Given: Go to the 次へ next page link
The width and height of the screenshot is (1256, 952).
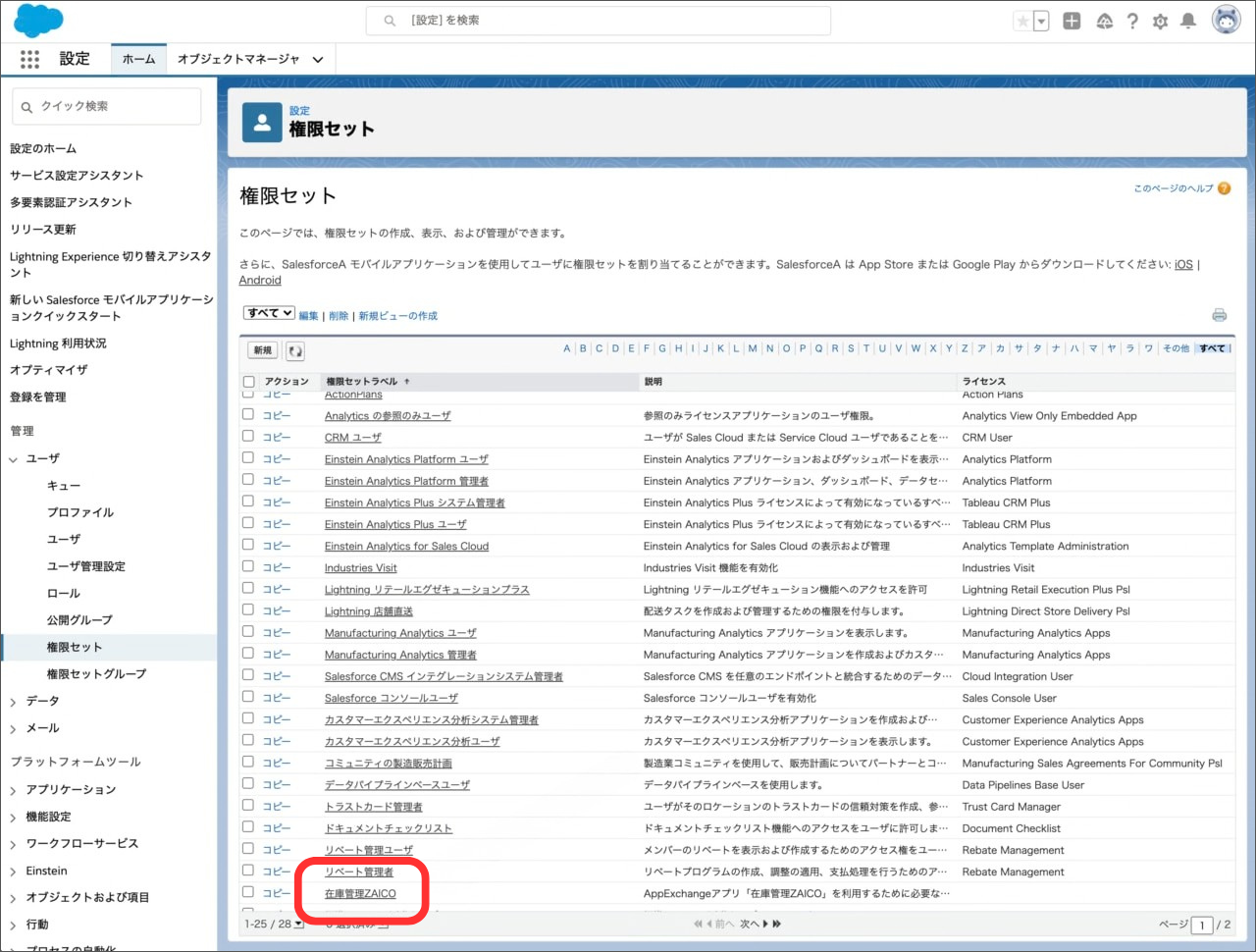Looking at the screenshot, I should click(750, 925).
